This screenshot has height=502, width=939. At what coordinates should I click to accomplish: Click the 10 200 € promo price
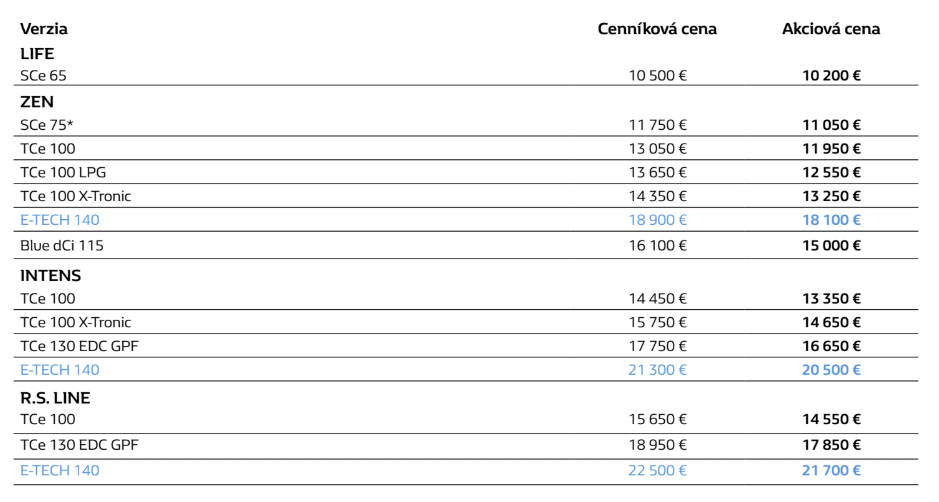[831, 76]
